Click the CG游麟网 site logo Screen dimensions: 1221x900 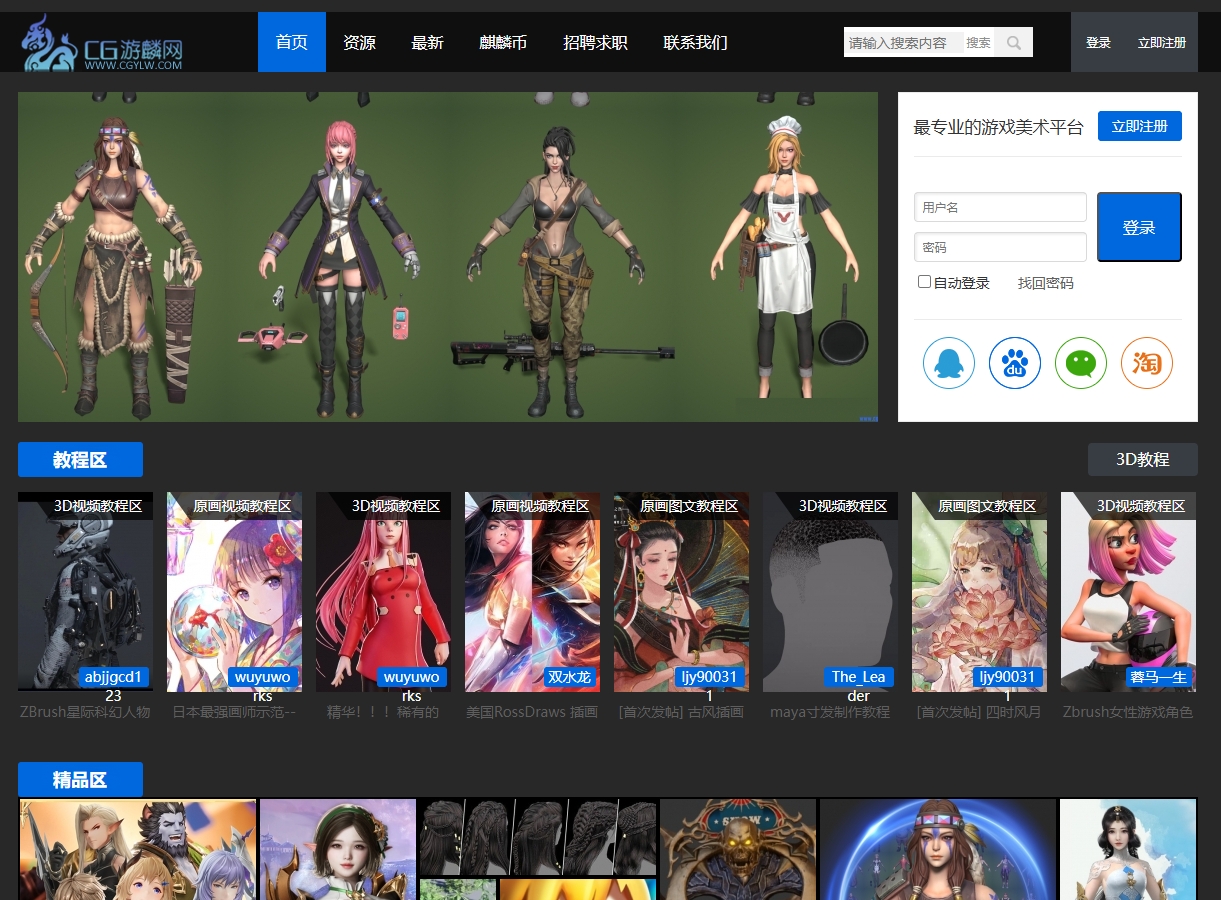click(x=103, y=43)
